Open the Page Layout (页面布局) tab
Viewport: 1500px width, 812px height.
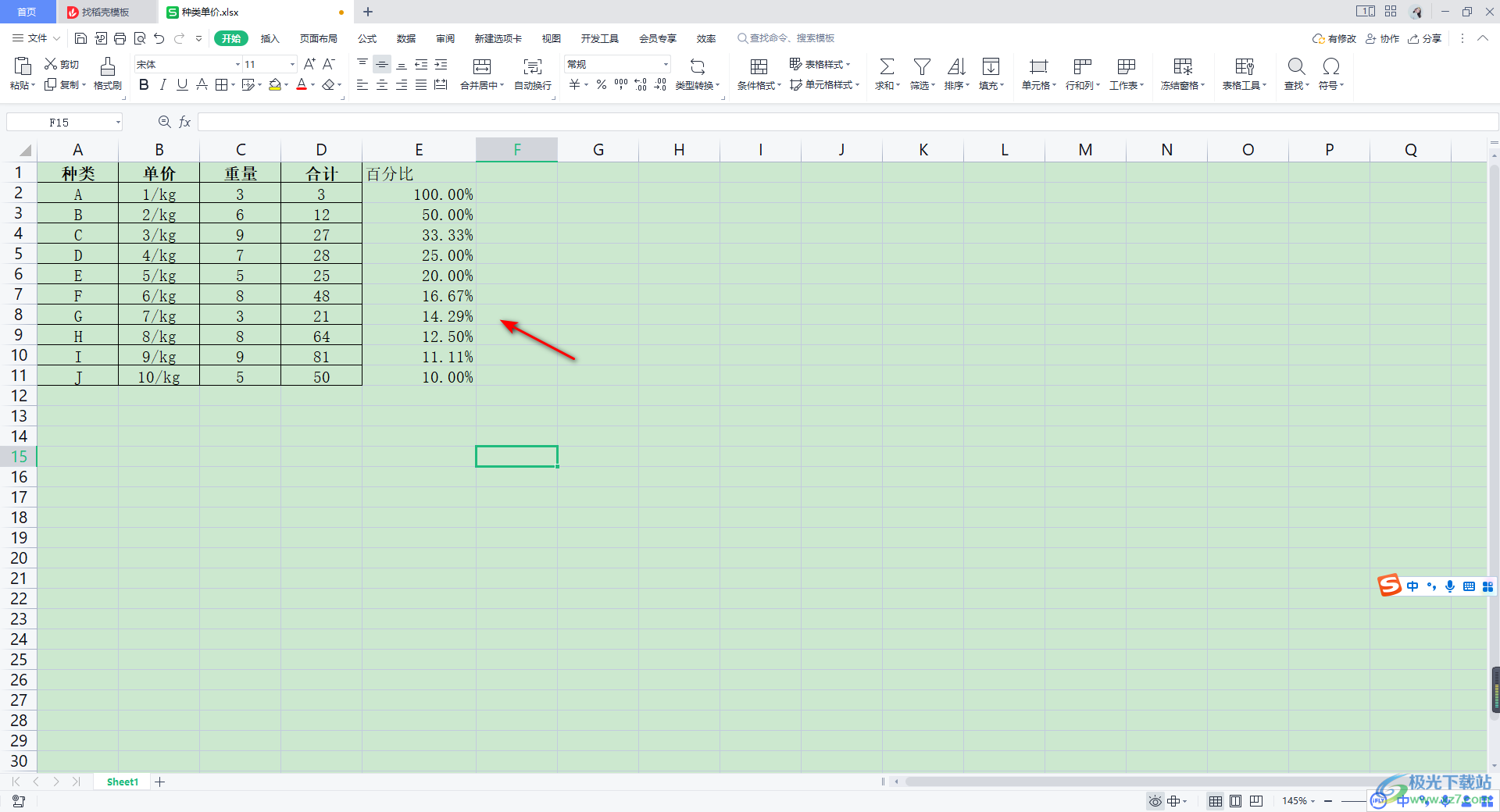[319, 38]
